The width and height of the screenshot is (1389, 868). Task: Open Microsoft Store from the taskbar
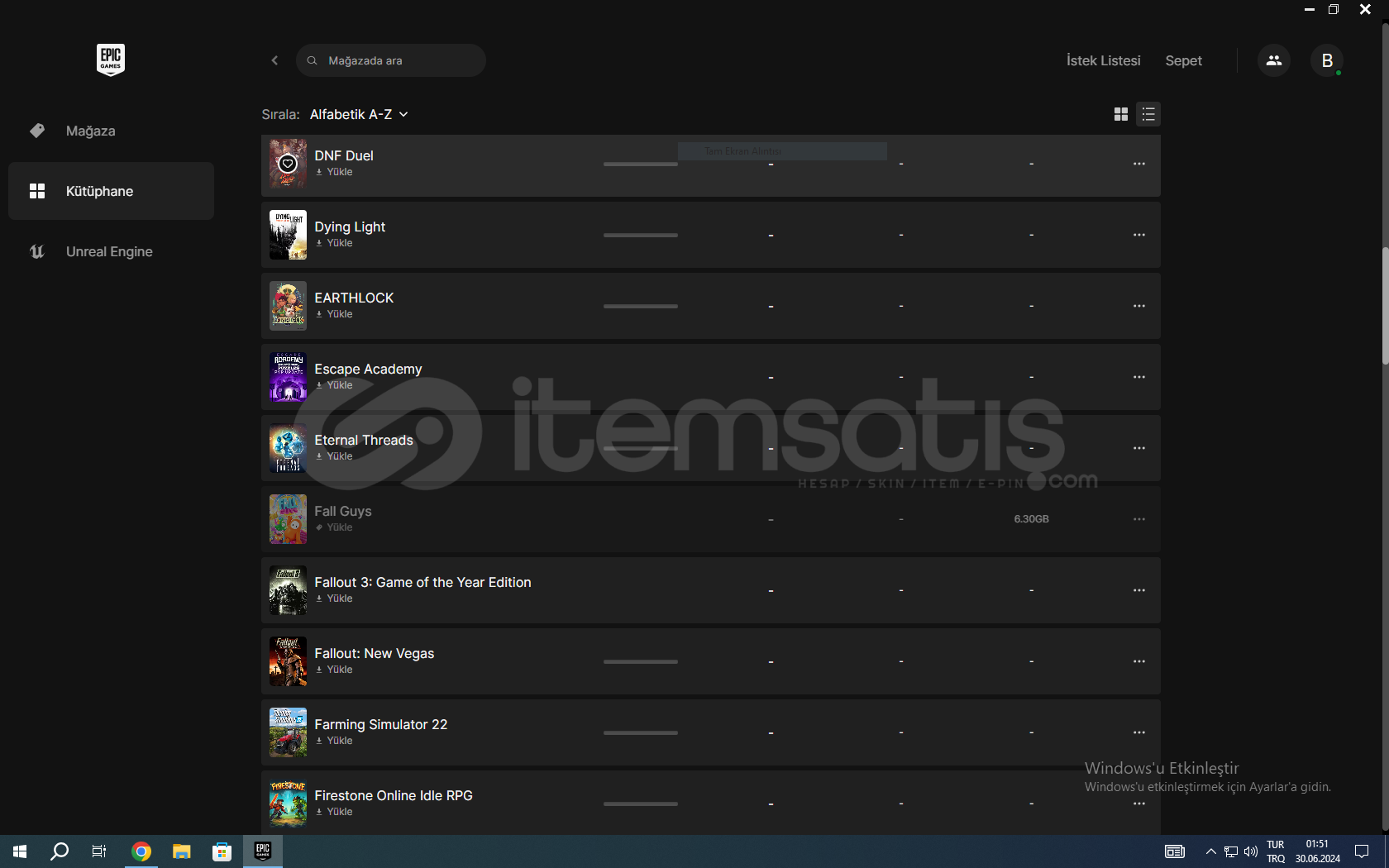[x=222, y=851]
